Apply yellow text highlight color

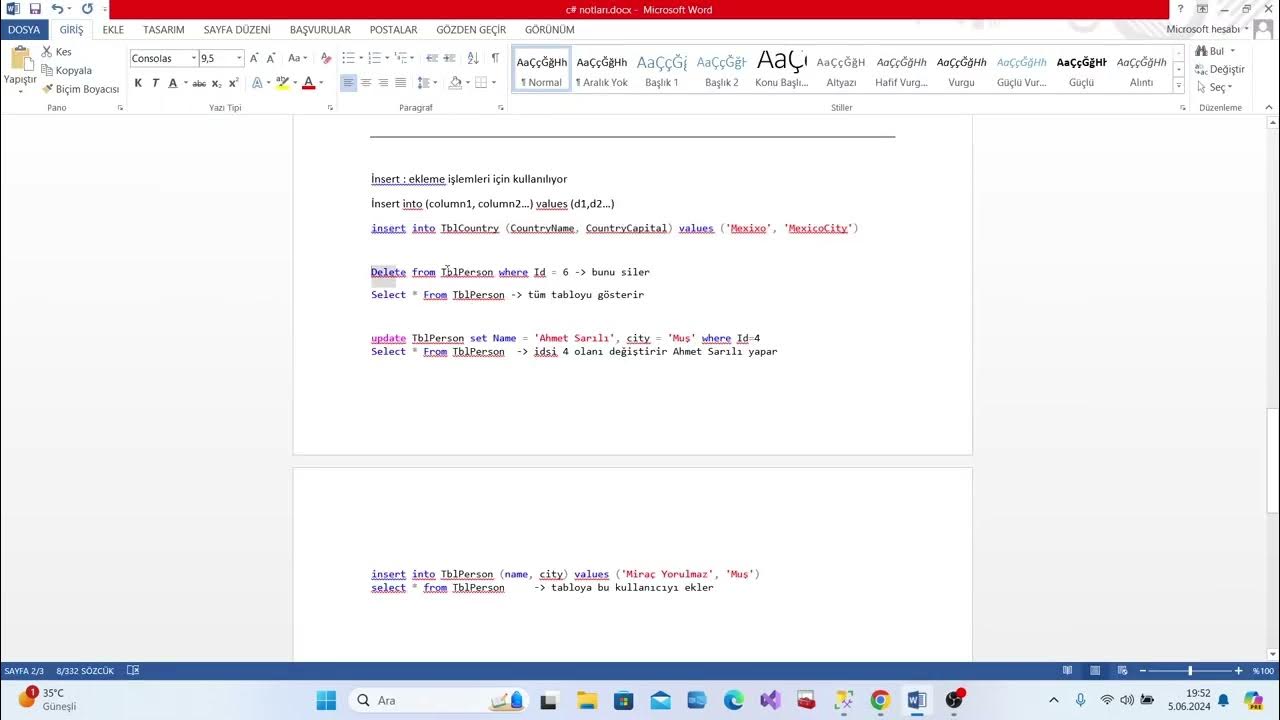(282, 83)
